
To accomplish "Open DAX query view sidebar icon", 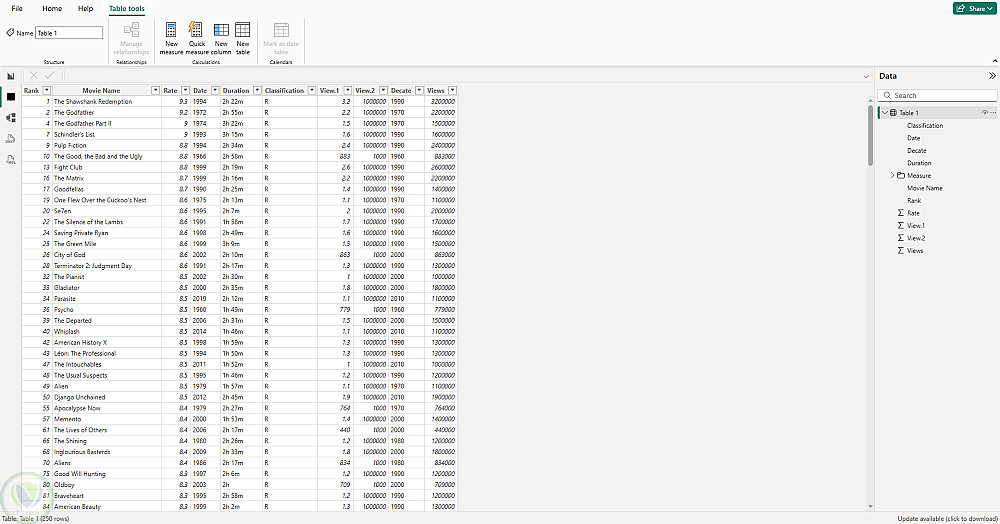I will (x=11, y=139).
